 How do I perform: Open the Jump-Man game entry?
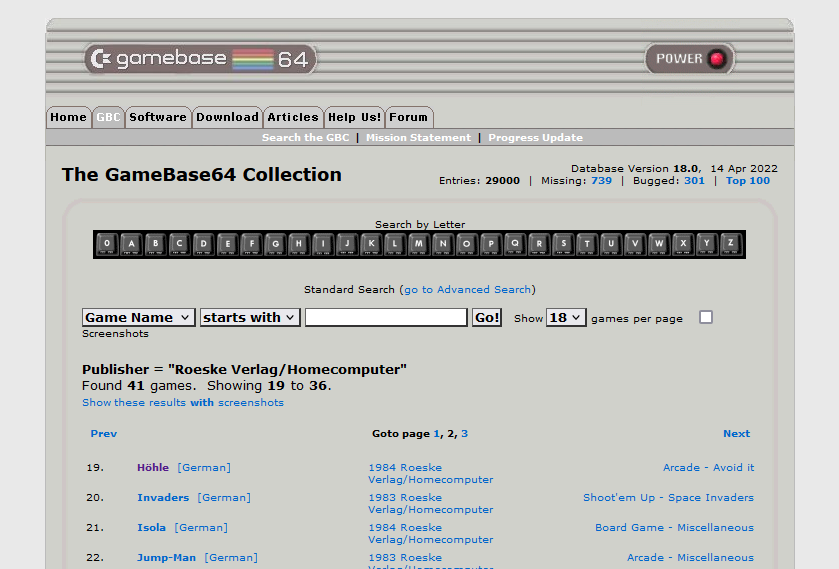166,557
